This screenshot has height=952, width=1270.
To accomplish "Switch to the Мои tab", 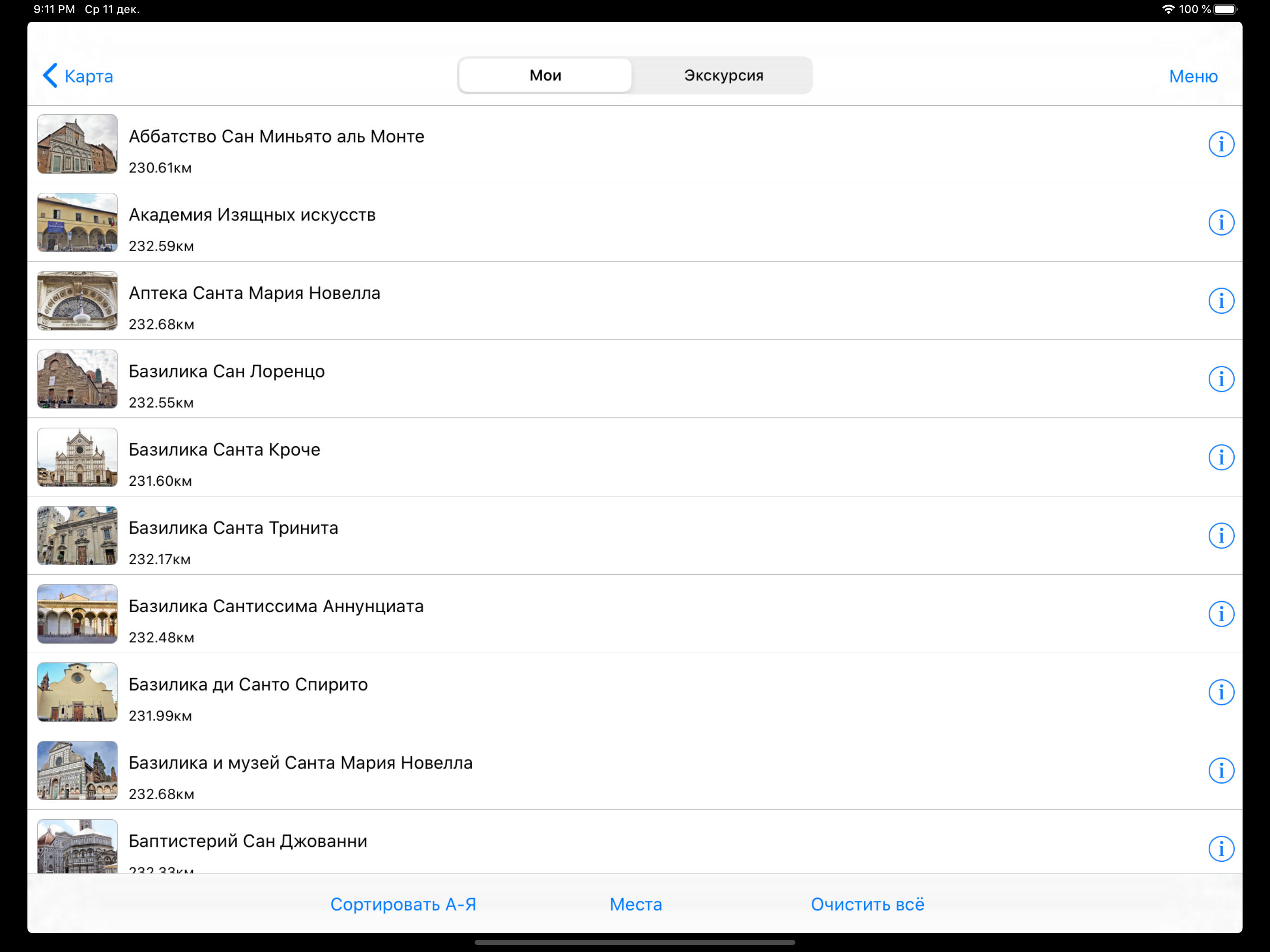I will [x=545, y=75].
